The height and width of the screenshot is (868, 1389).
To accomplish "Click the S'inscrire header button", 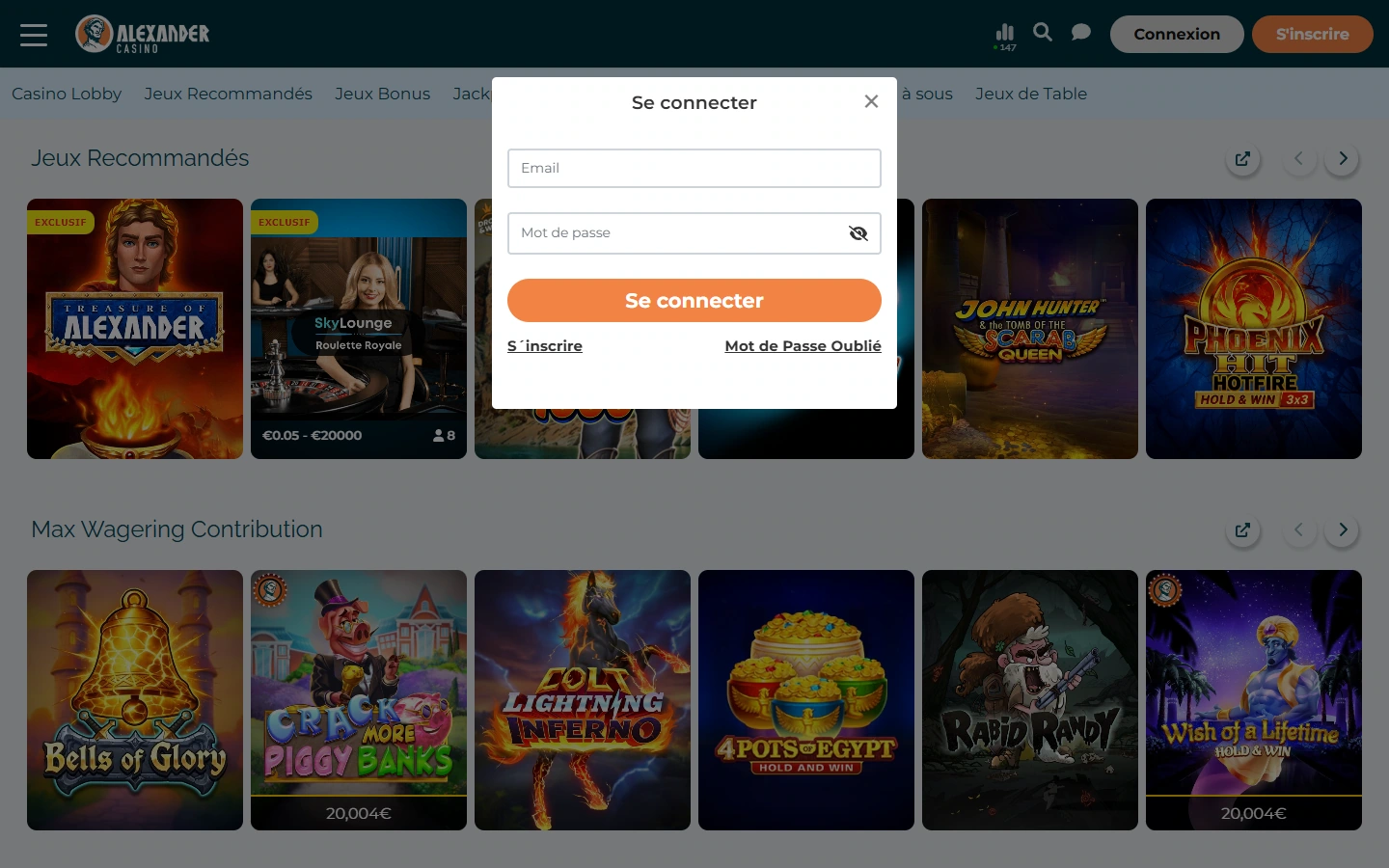I will [1313, 34].
